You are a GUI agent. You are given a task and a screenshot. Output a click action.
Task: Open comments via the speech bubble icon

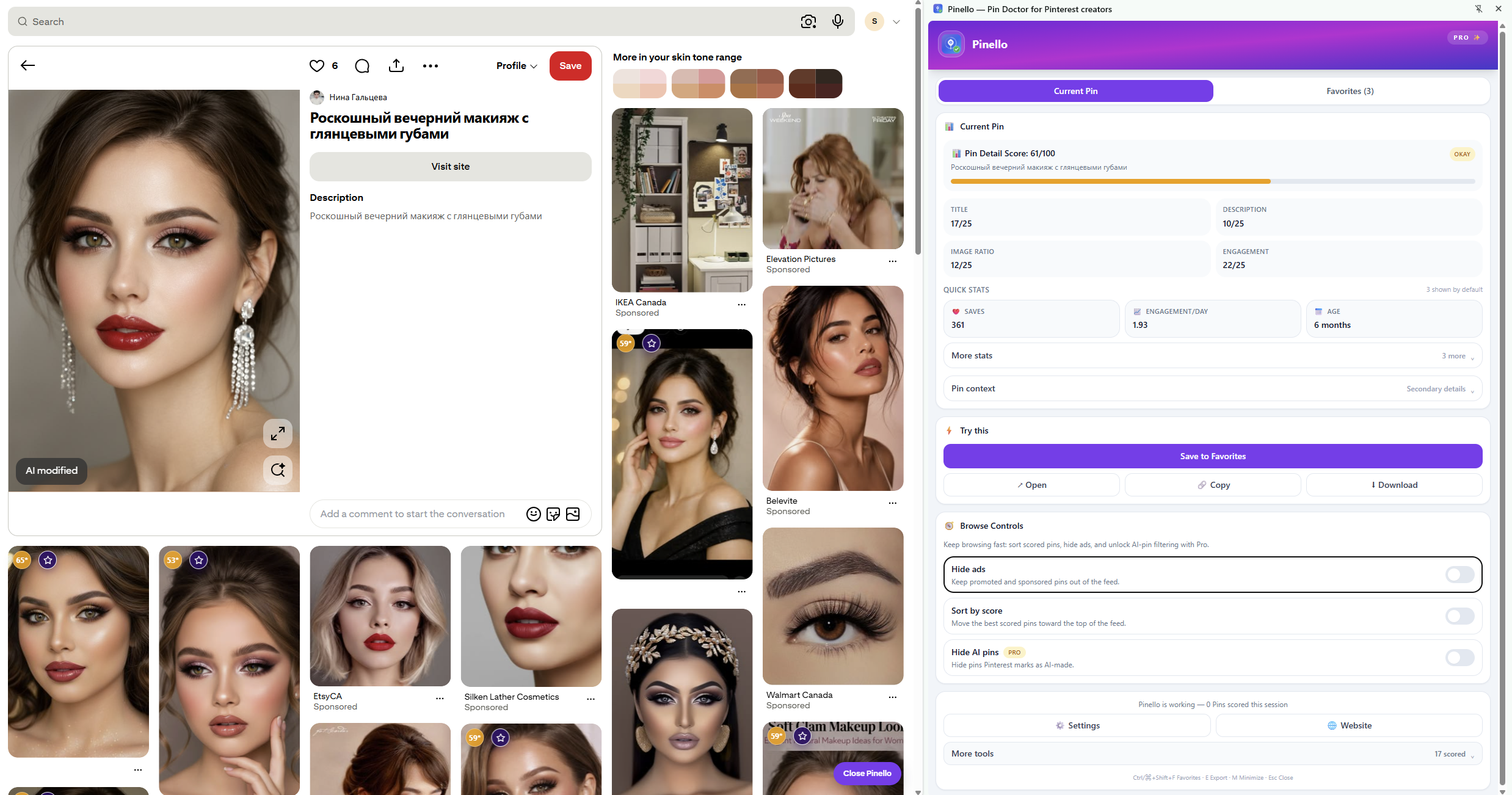point(362,65)
